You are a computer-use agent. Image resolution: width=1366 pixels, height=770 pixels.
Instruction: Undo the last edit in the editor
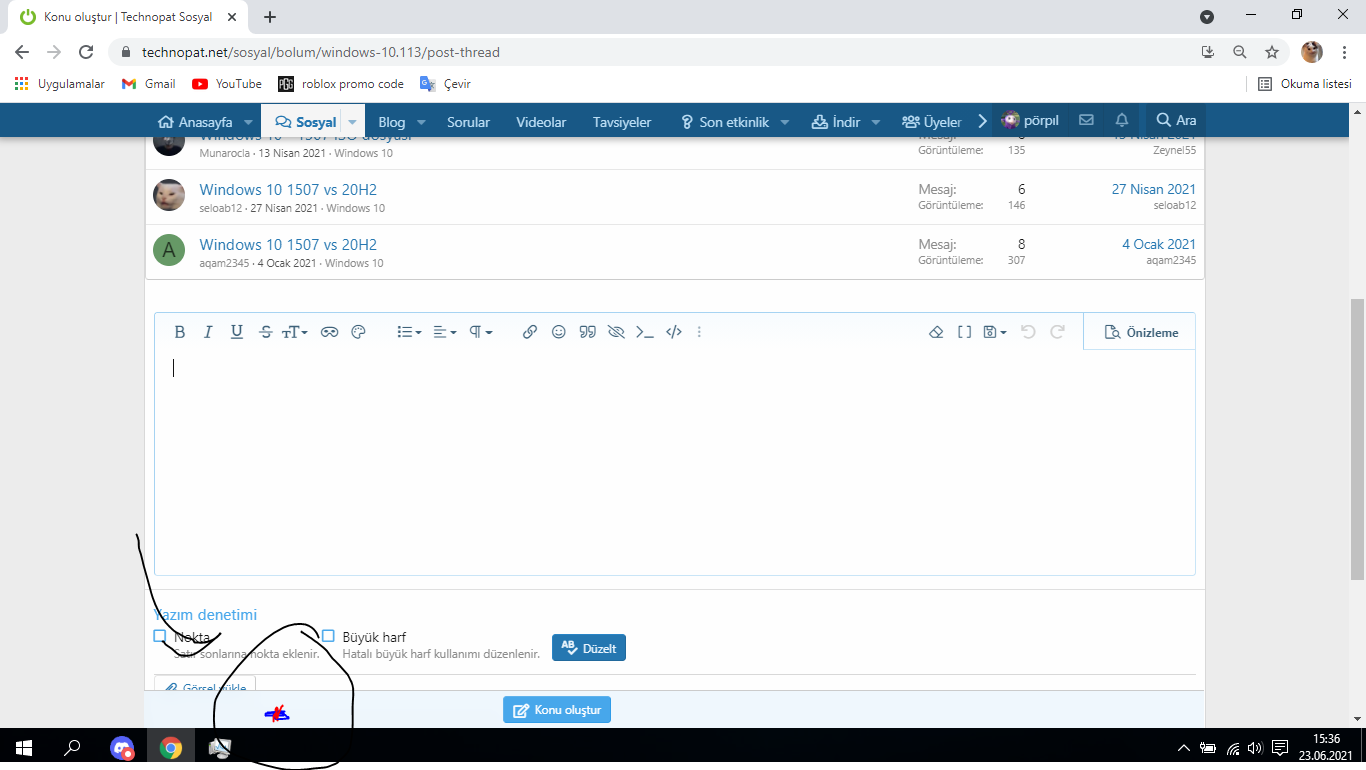pyautogui.click(x=1028, y=332)
